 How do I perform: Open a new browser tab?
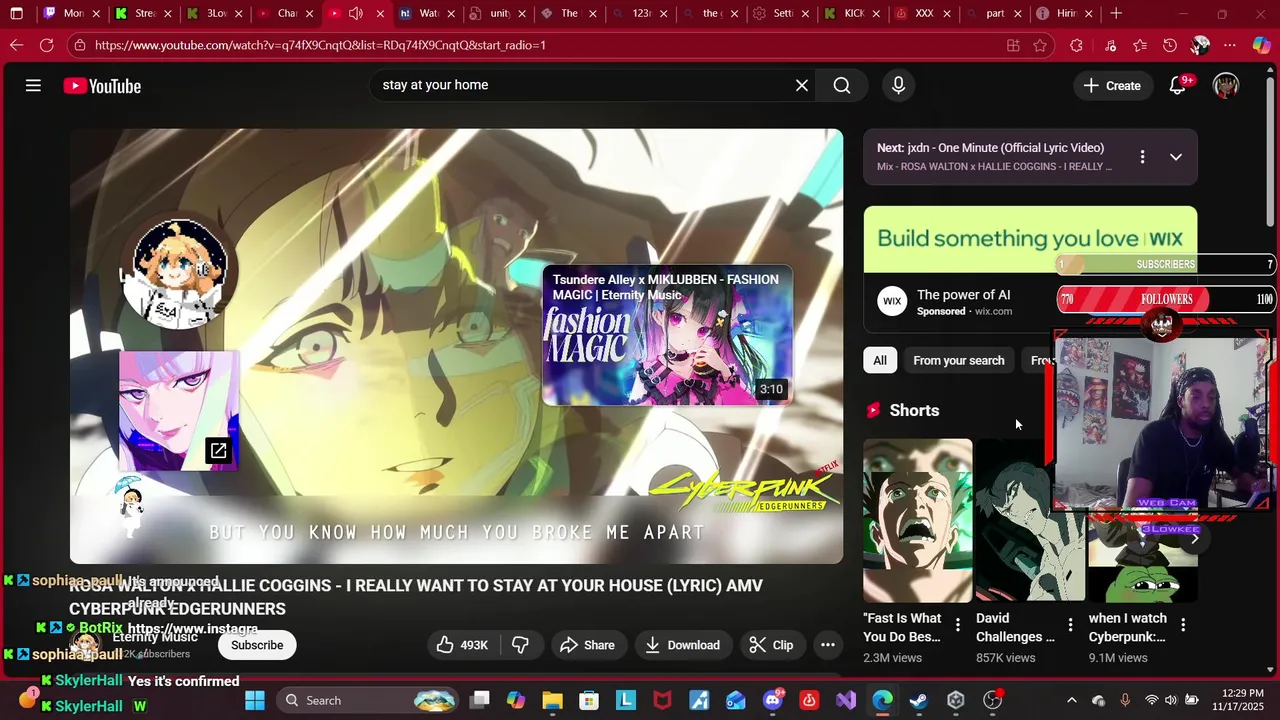coord(1116,14)
